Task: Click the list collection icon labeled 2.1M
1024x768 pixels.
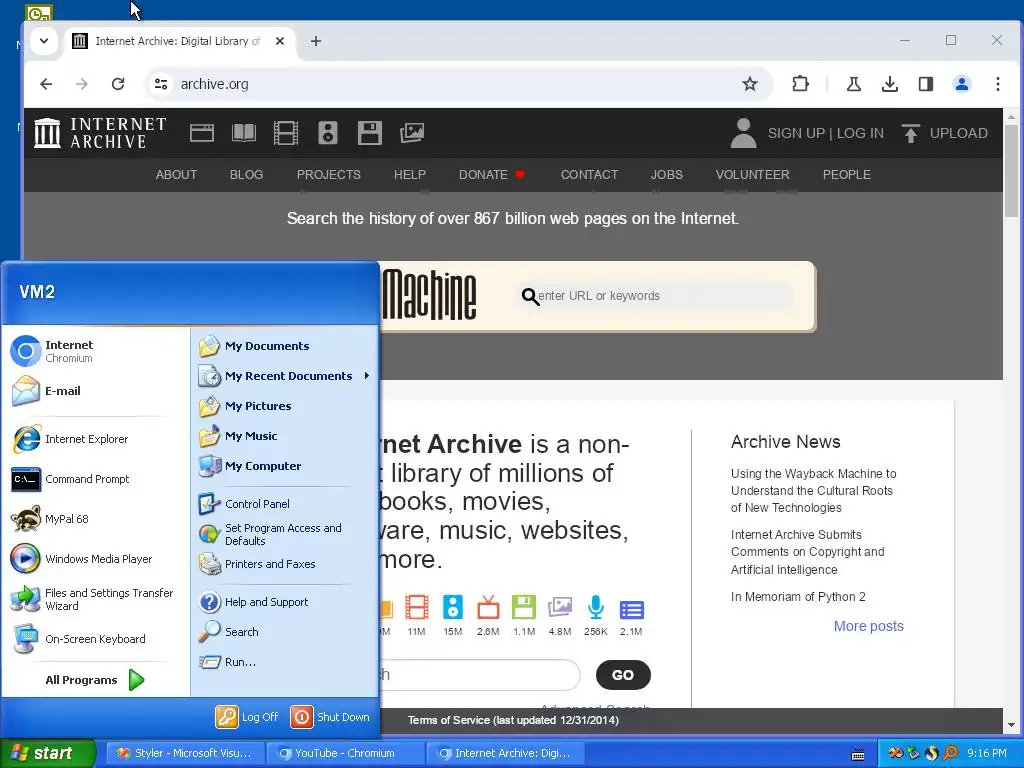Action: click(632, 609)
